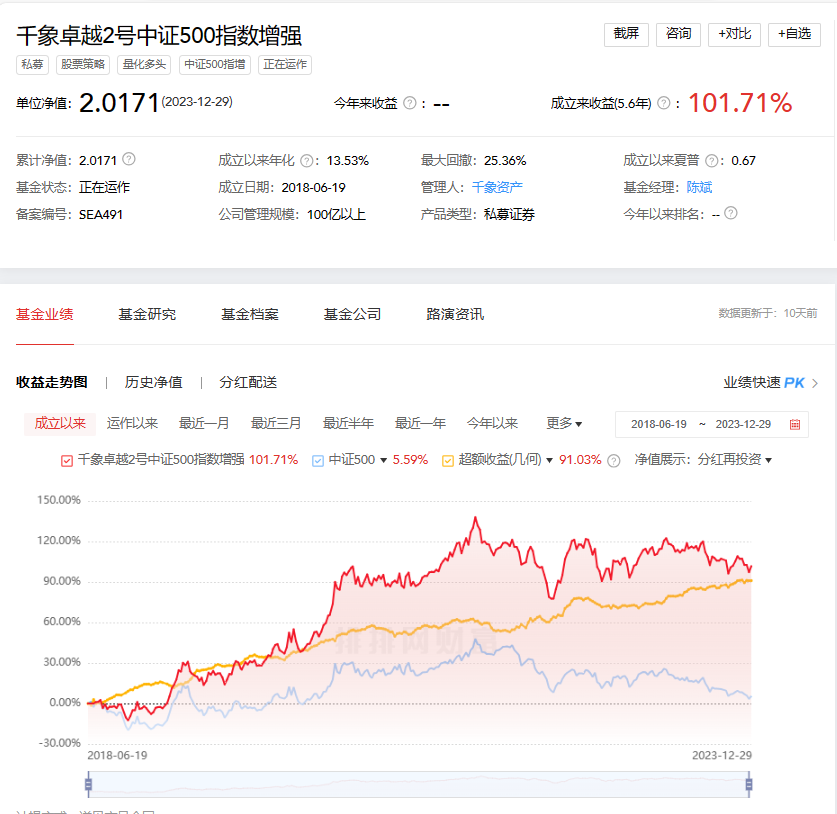The height and width of the screenshot is (814, 837).
Task: Click left handle of chart range slider
Action: pos(89,784)
